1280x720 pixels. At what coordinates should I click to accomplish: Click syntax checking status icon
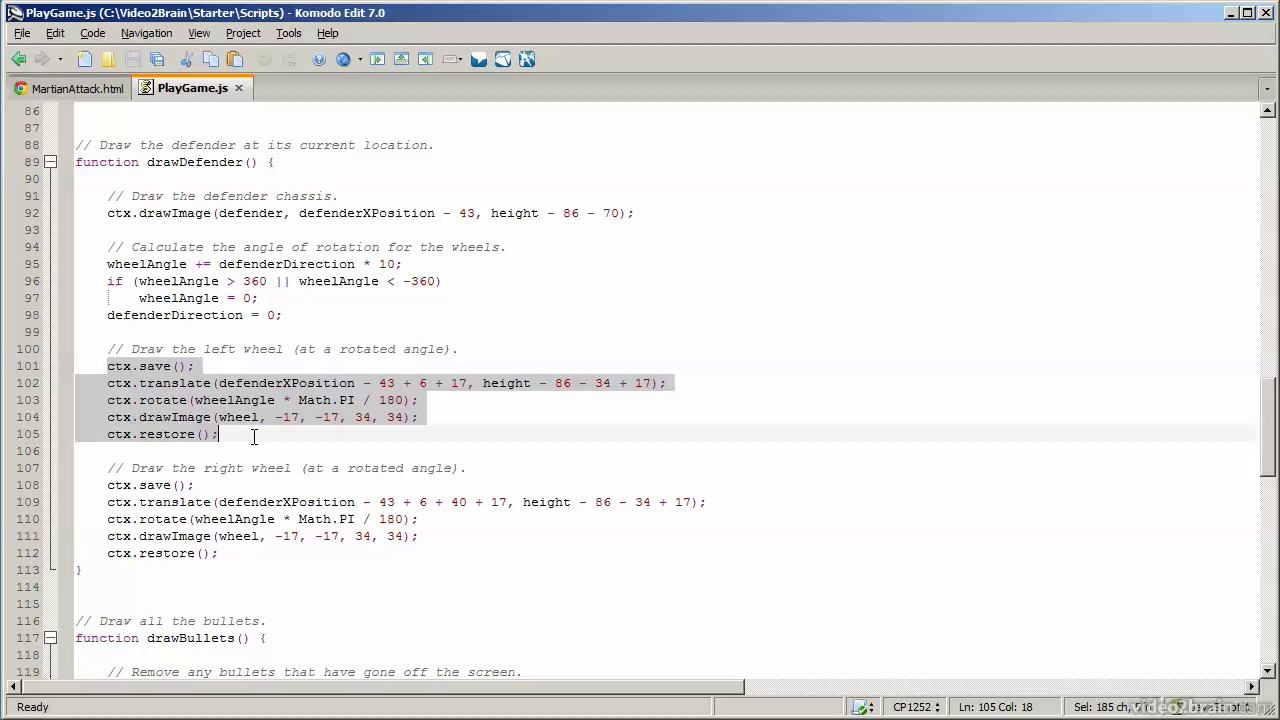[x=860, y=708]
